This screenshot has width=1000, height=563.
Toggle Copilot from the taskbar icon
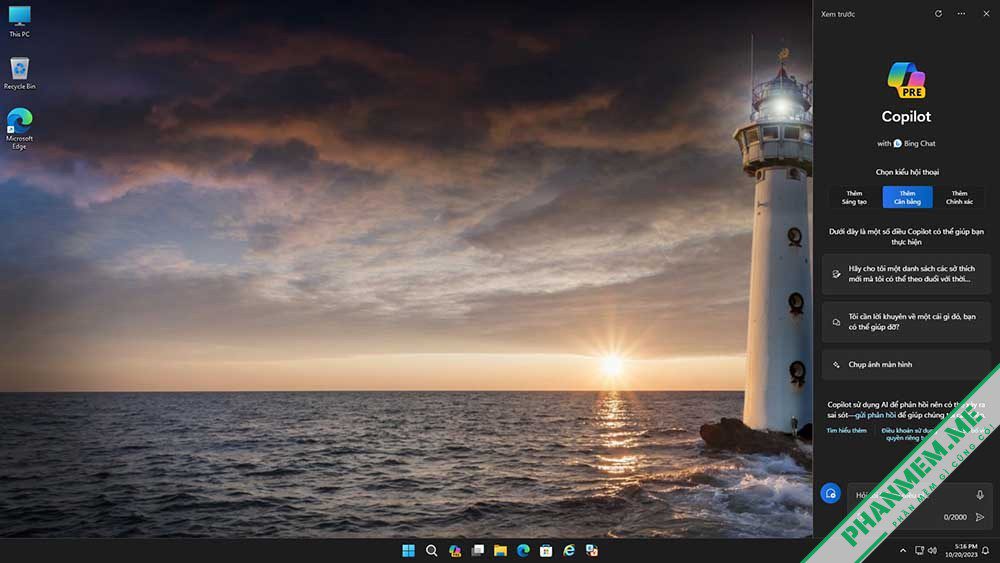[454, 550]
